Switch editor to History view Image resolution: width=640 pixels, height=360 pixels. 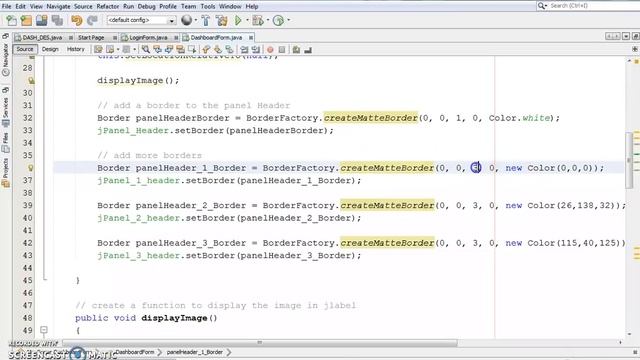[x=76, y=49]
